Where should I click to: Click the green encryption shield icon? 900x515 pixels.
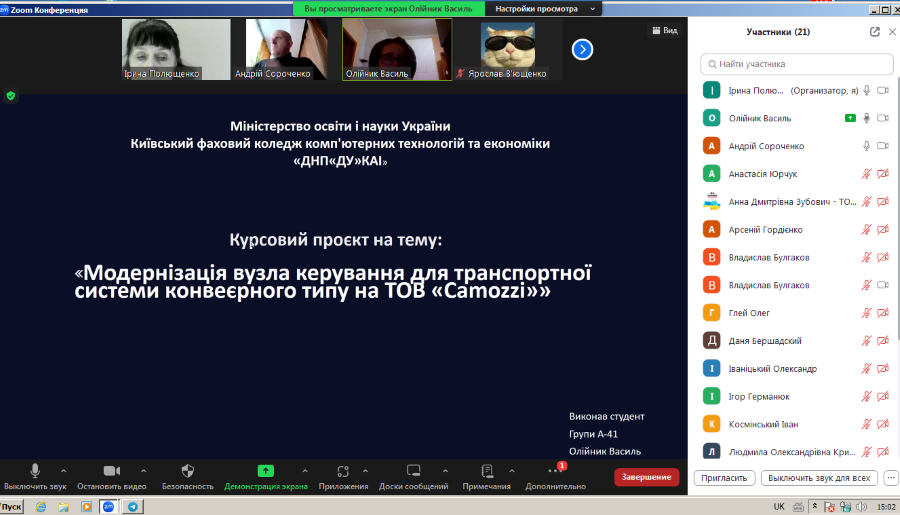click(x=11, y=96)
